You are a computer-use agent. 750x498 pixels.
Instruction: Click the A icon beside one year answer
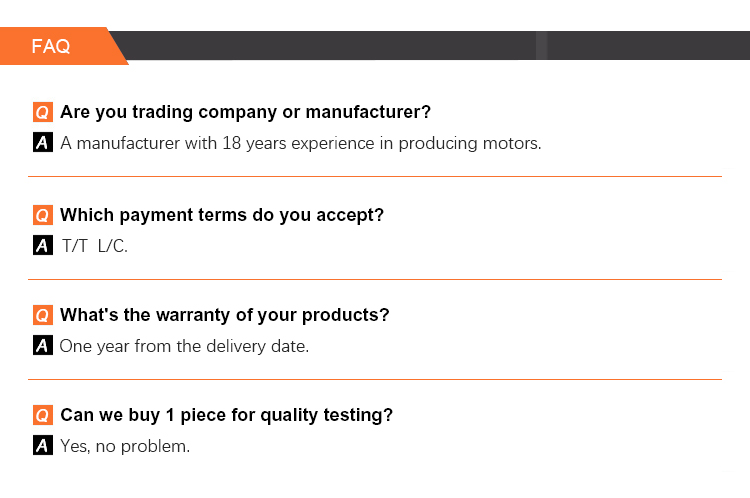click(x=42, y=346)
